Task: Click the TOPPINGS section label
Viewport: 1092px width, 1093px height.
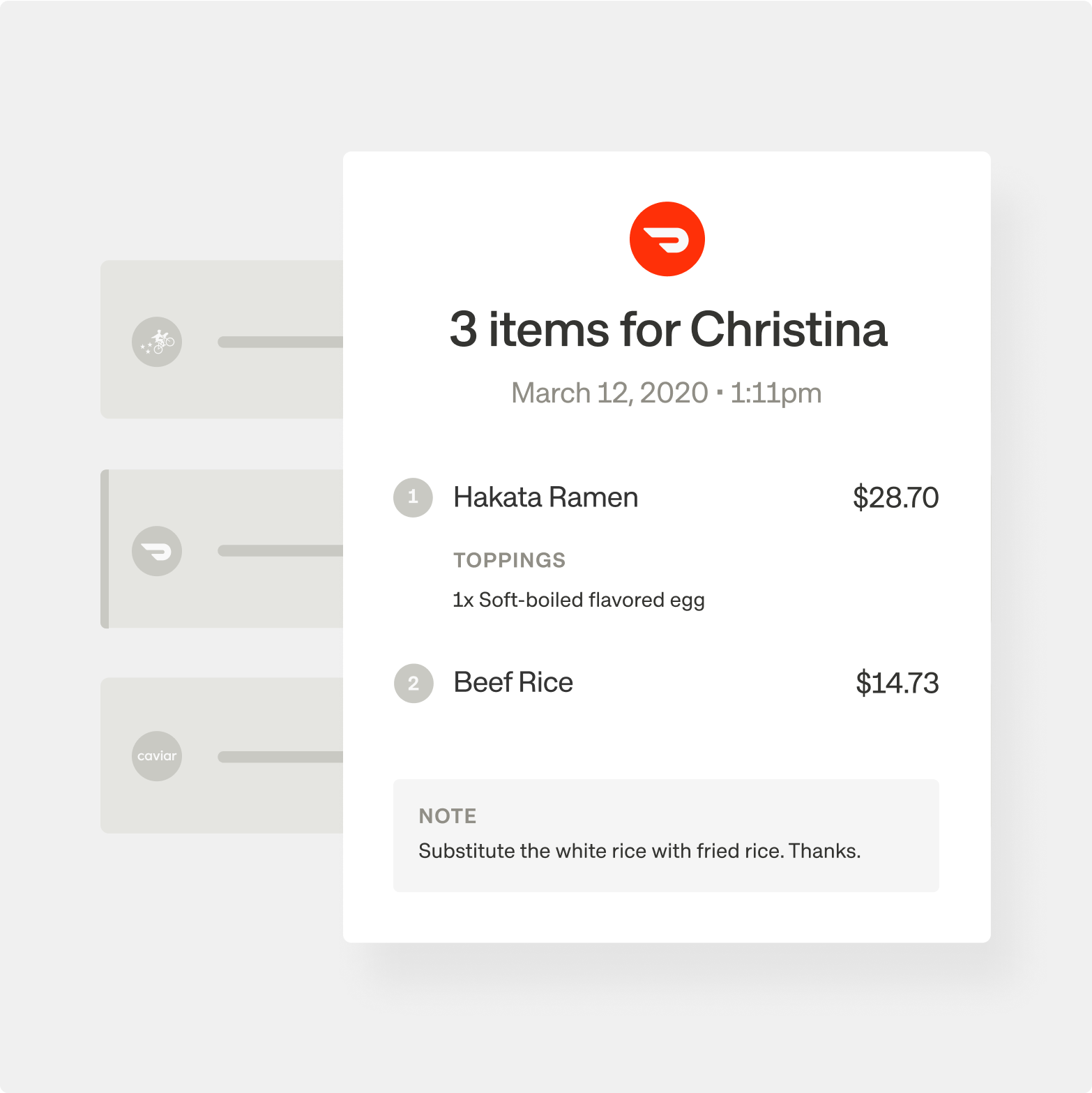Action: [509, 560]
